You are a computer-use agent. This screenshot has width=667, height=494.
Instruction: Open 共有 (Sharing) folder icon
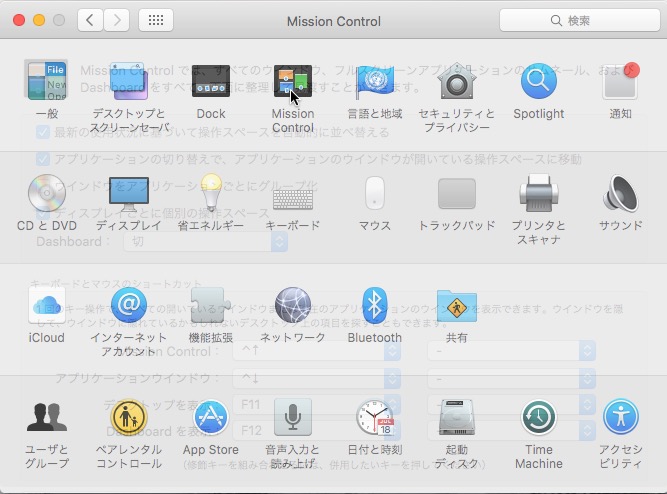tap(456, 306)
